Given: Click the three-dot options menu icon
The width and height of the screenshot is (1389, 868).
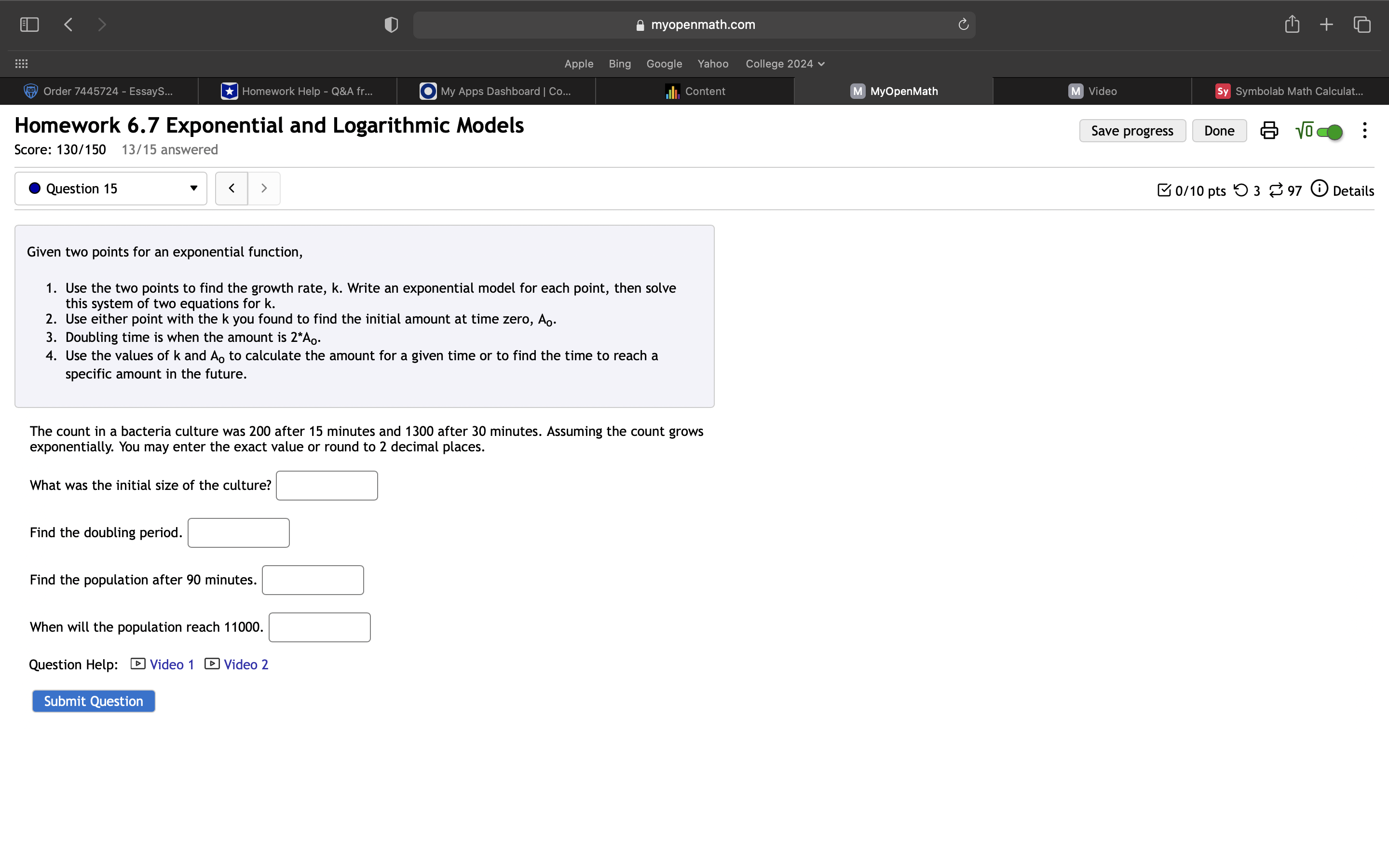Looking at the screenshot, I should tap(1364, 130).
